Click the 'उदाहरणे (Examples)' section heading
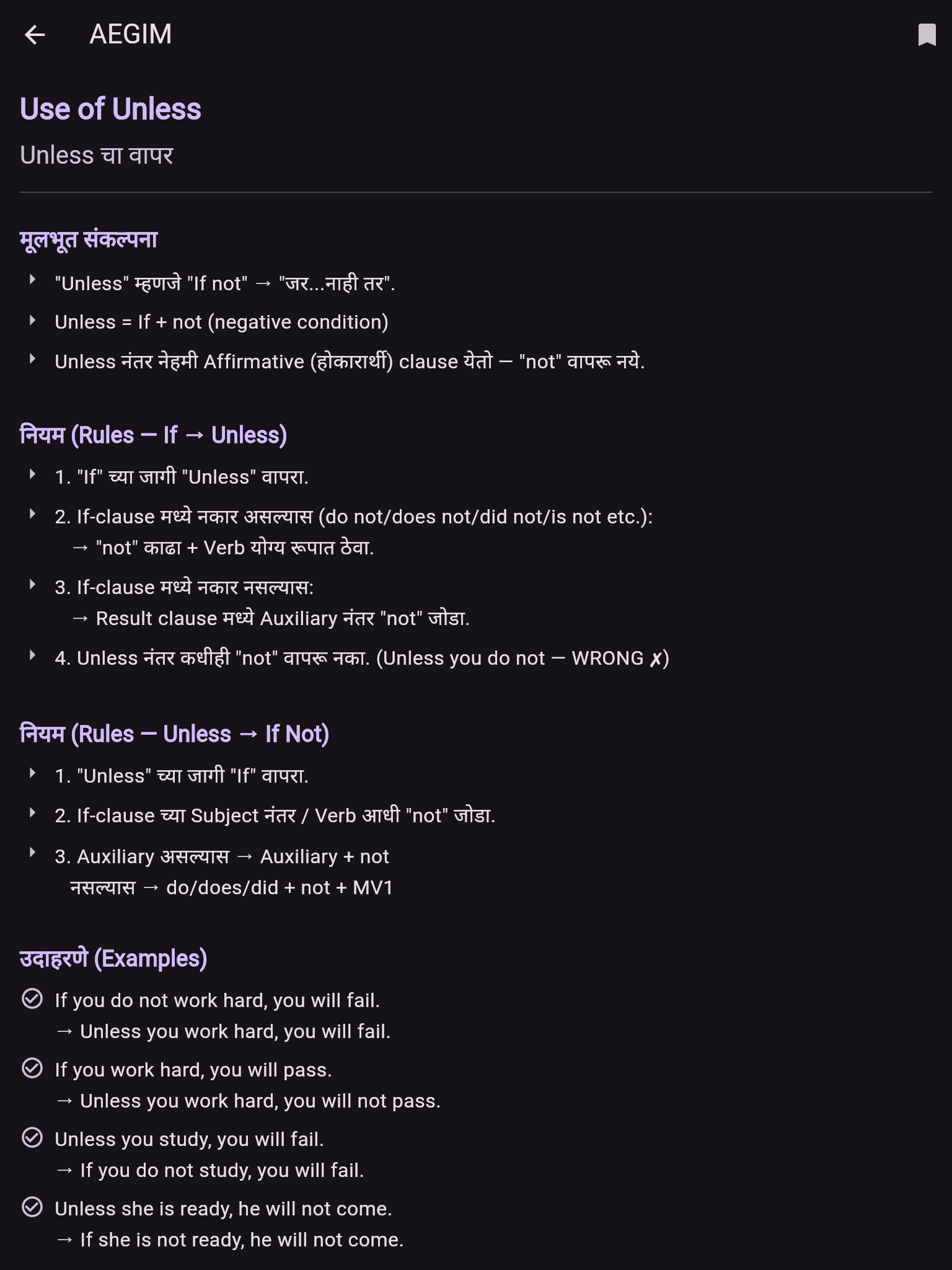The image size is (952, 1270). click(x=113, y=959)
